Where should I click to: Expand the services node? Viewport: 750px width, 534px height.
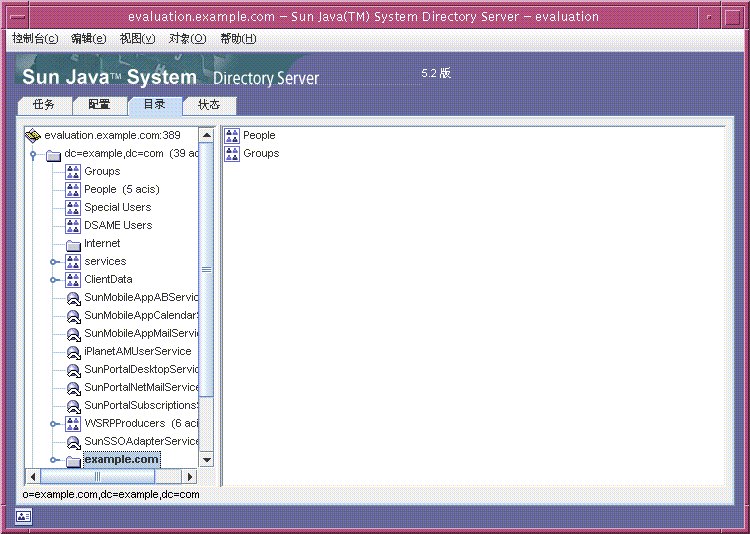[x=54, y=262]
